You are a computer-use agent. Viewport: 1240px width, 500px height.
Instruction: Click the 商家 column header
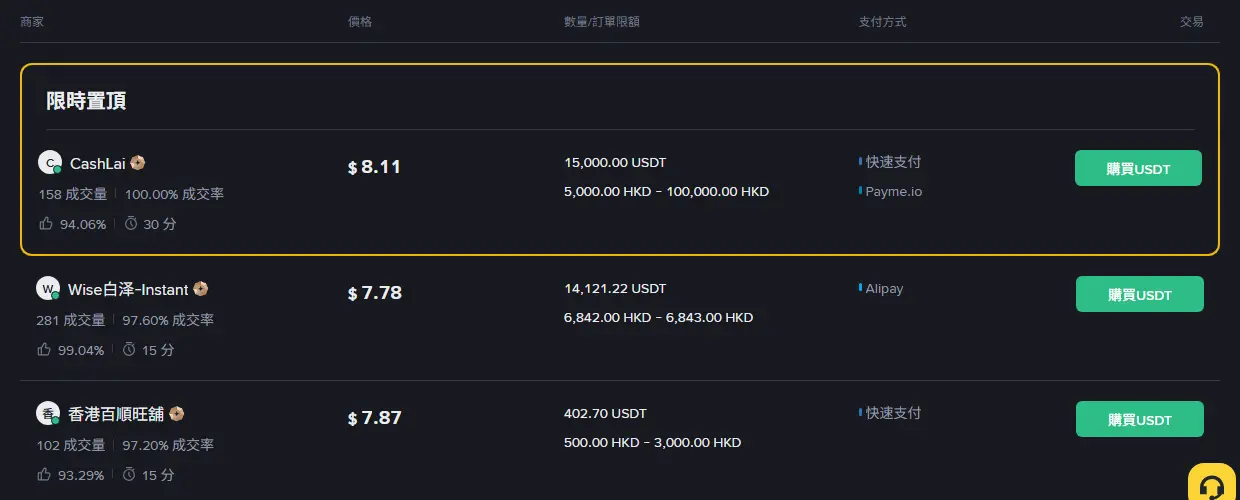click(x=32, y=21)
